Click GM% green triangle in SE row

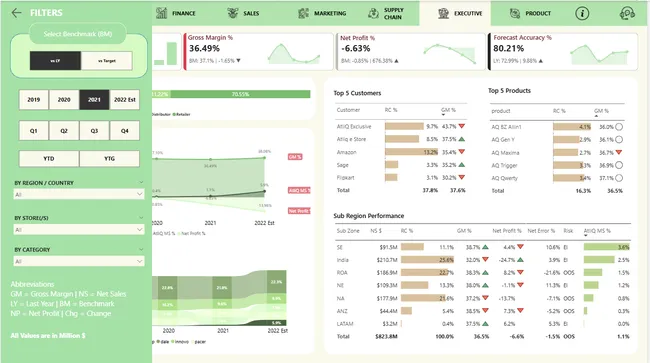485,247
